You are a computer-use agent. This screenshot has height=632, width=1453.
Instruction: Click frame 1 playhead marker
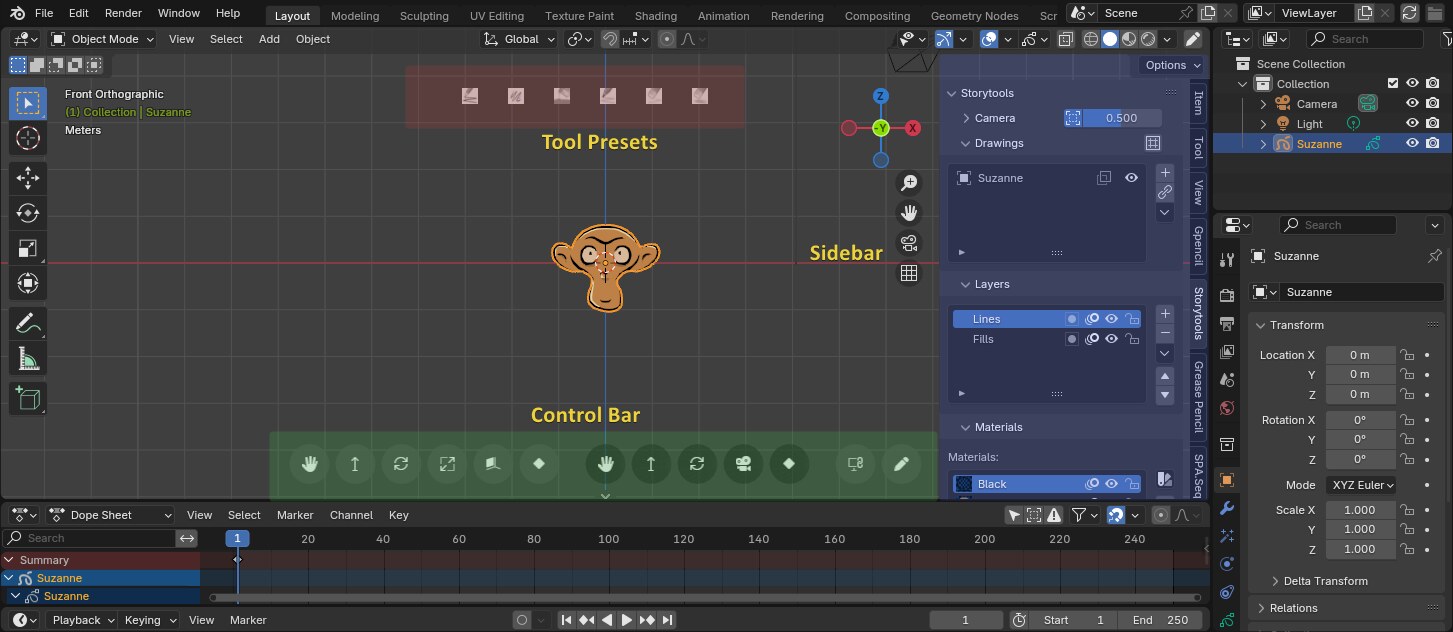237,538
